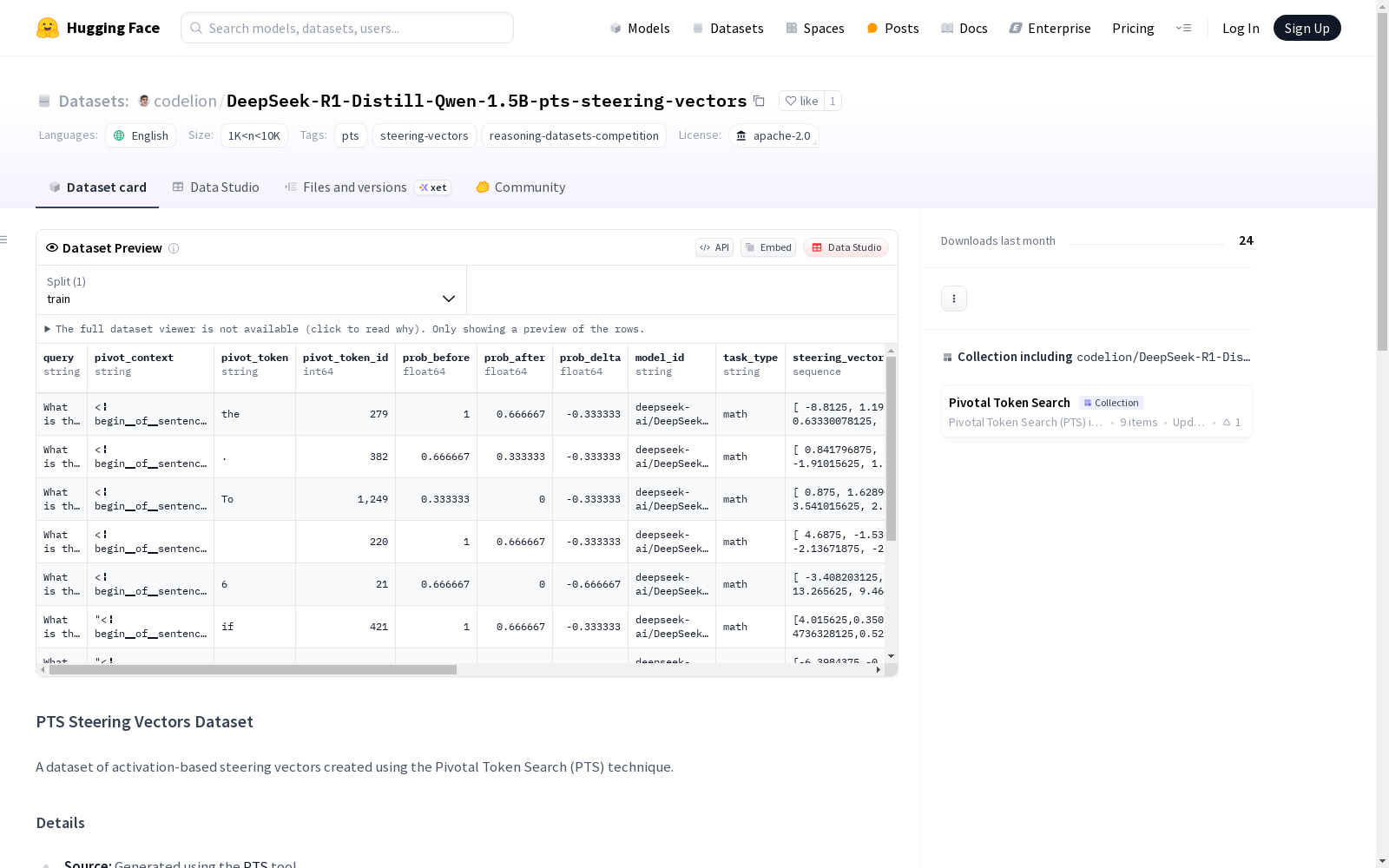The image size is (1389, 868).
Task: Focus the search models and datasets field
Action: 347,28
